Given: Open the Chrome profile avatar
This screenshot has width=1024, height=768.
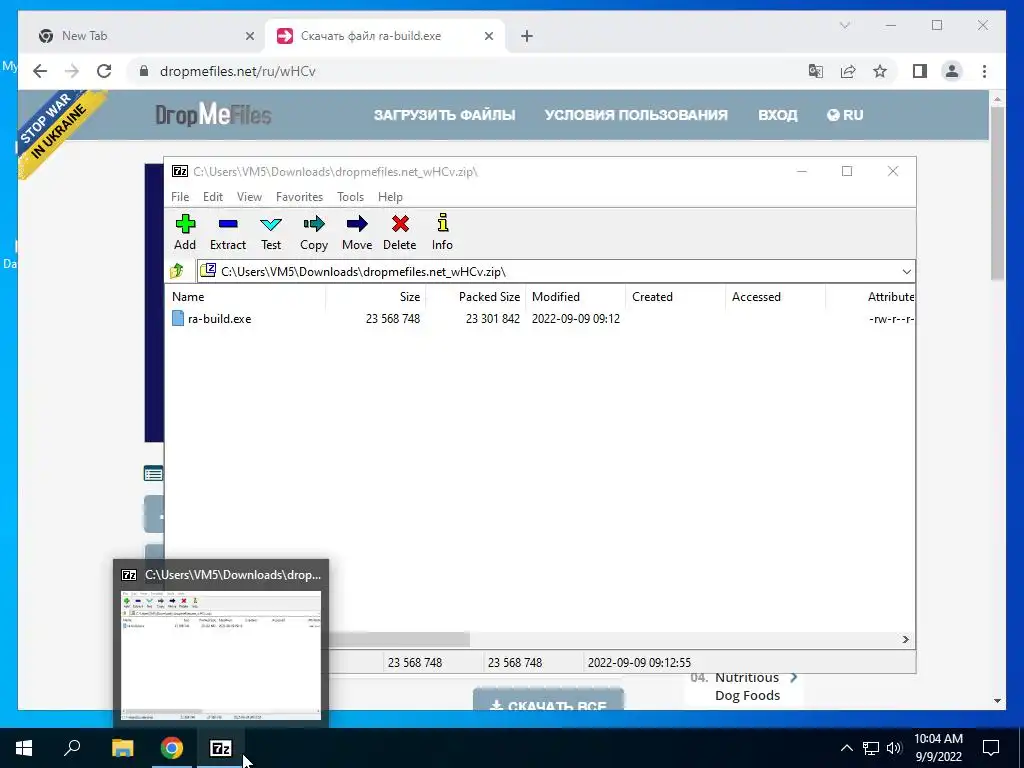Looking at the screenshot, I should click(x=952, y=71).
